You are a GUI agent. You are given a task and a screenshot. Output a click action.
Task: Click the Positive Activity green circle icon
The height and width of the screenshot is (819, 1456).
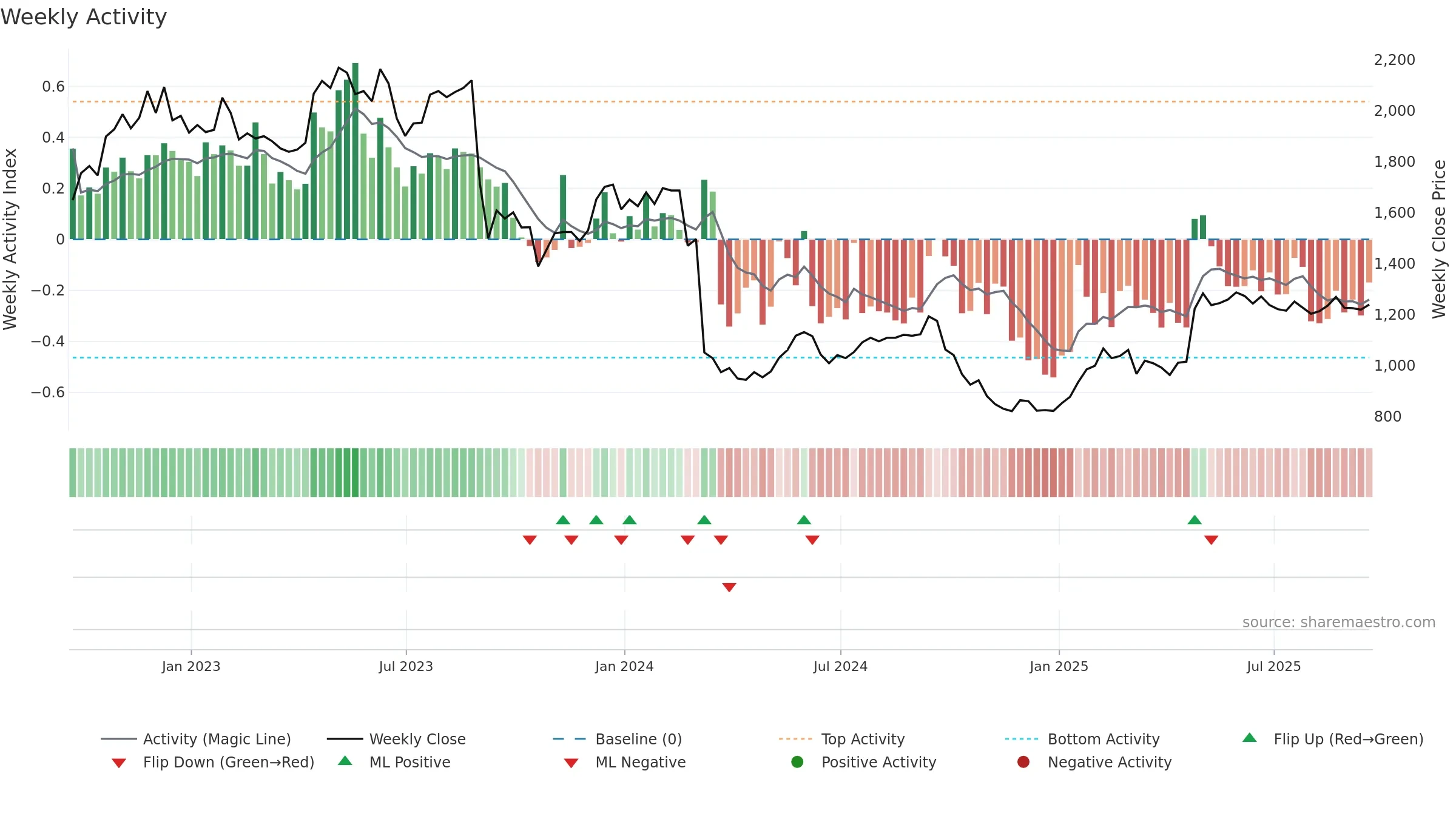[797, 762]
